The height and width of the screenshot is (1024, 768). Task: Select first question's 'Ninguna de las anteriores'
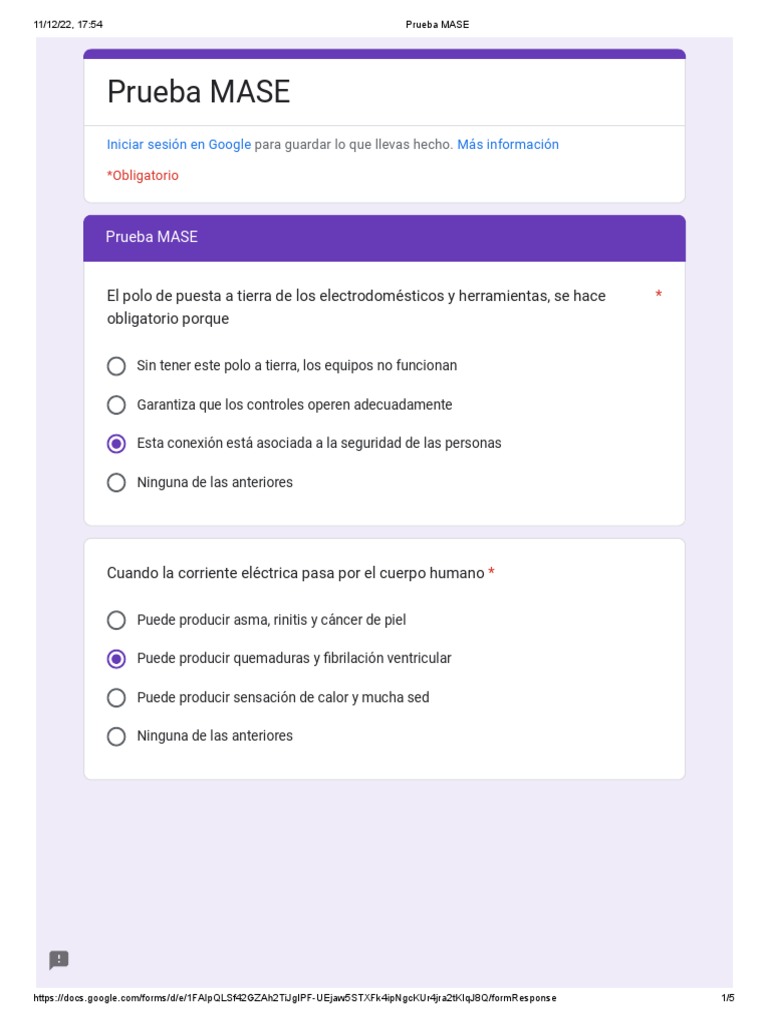tap(117, 482)
